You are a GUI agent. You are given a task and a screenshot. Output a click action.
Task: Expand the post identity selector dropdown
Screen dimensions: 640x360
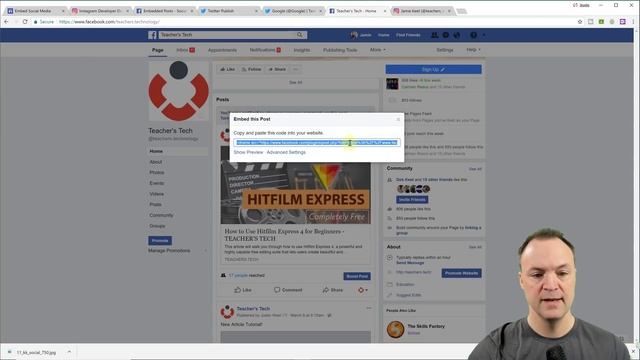(363, 290)
